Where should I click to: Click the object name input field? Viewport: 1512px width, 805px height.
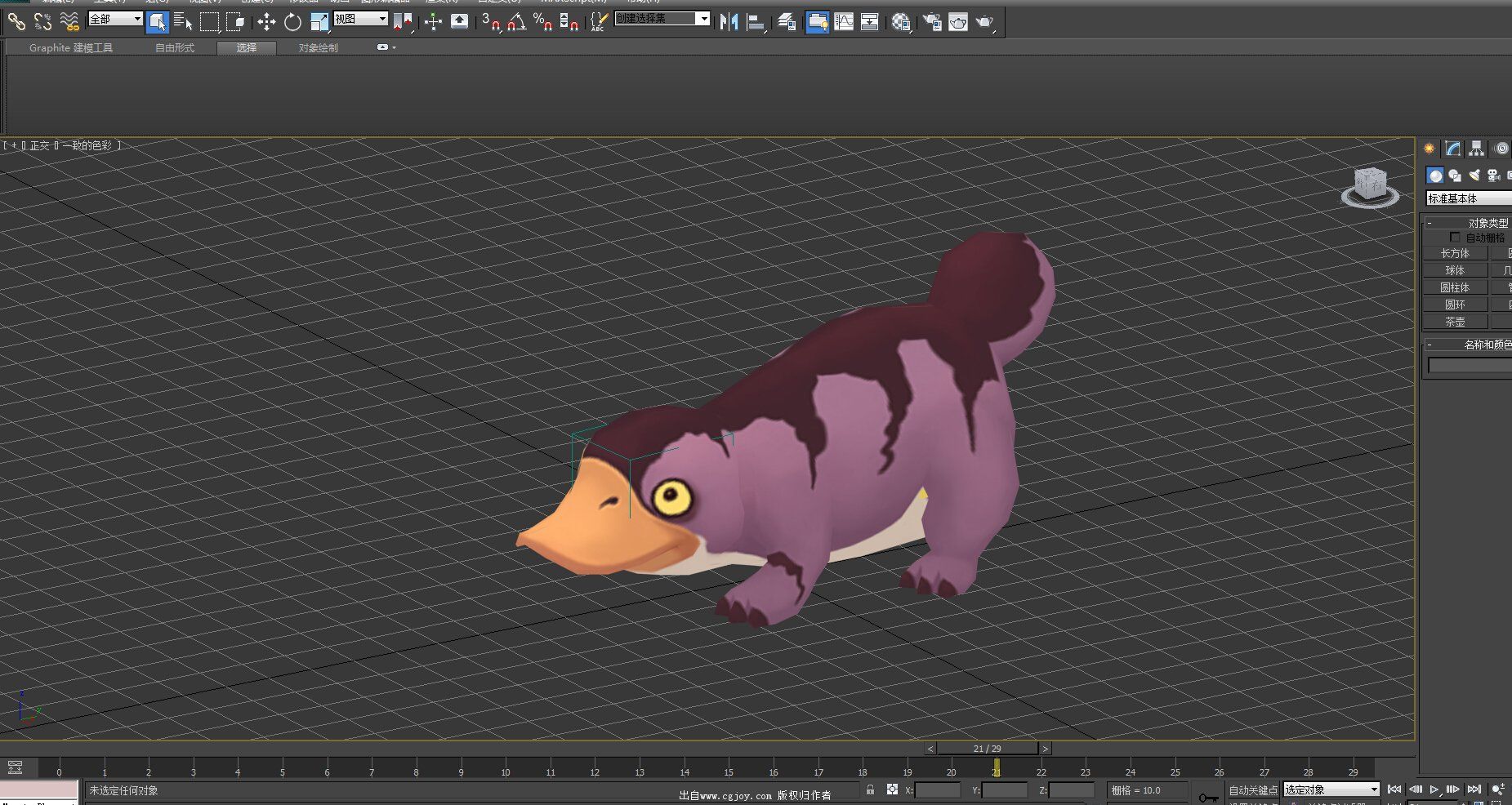1470,366
